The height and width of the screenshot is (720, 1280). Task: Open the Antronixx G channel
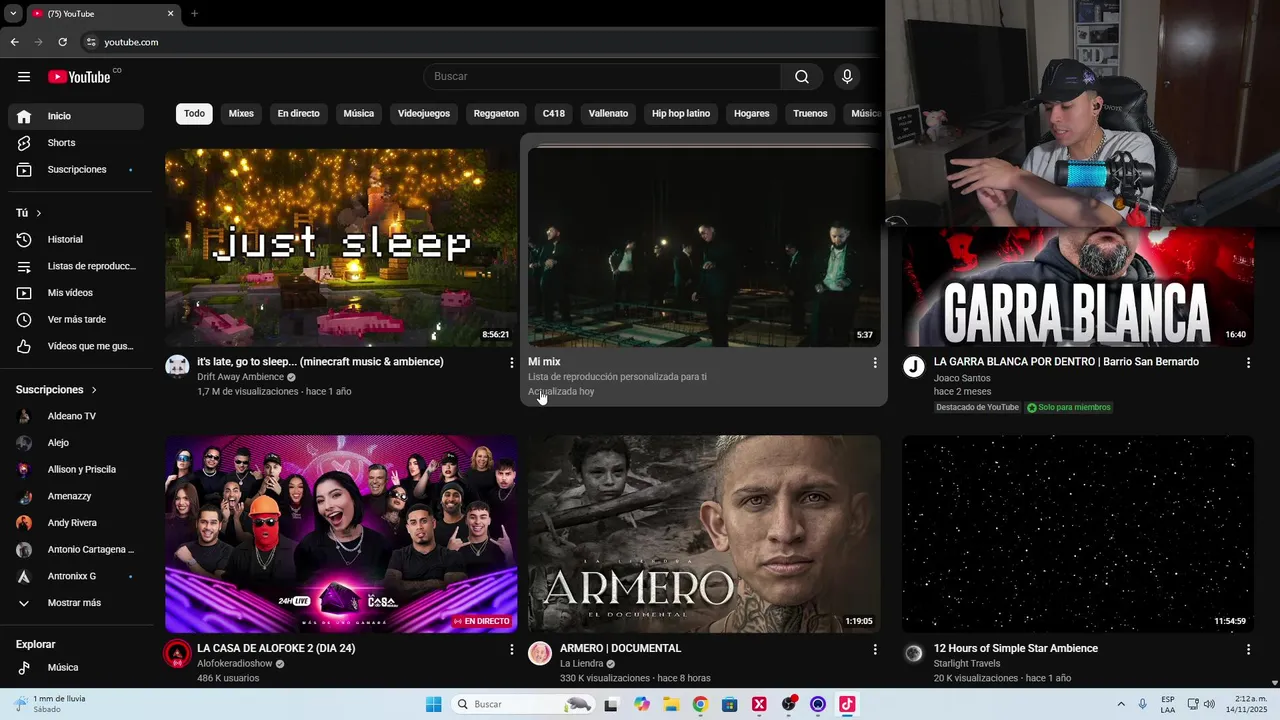[76, 577]
